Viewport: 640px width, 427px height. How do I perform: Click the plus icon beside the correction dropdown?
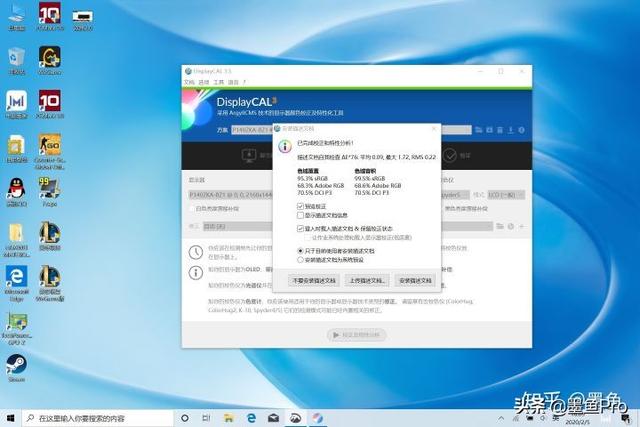pyautogui.click(x=522, y=226)
